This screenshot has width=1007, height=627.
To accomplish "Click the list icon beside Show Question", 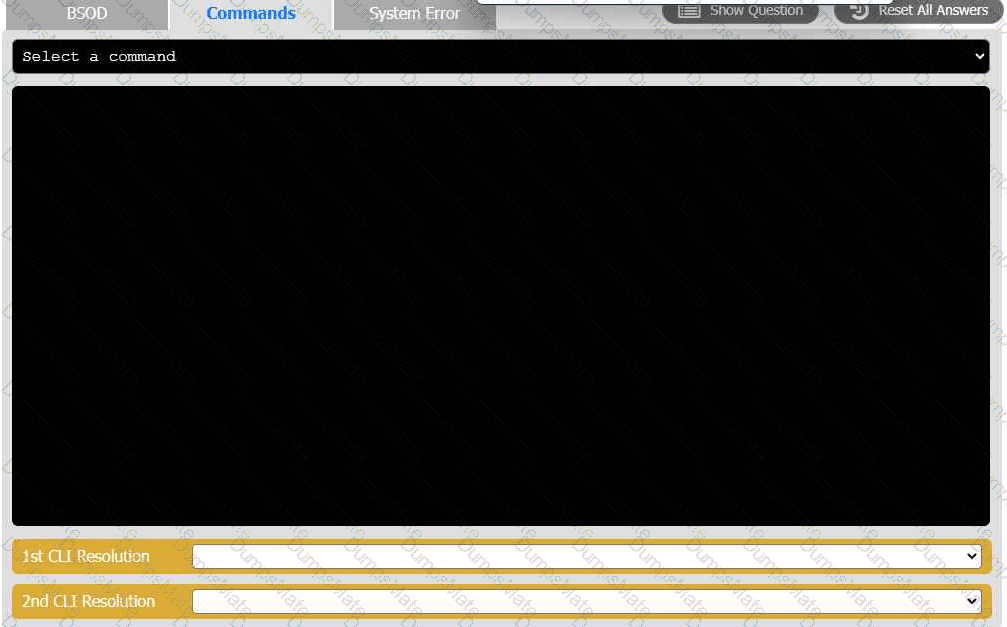I will [689, 11].
